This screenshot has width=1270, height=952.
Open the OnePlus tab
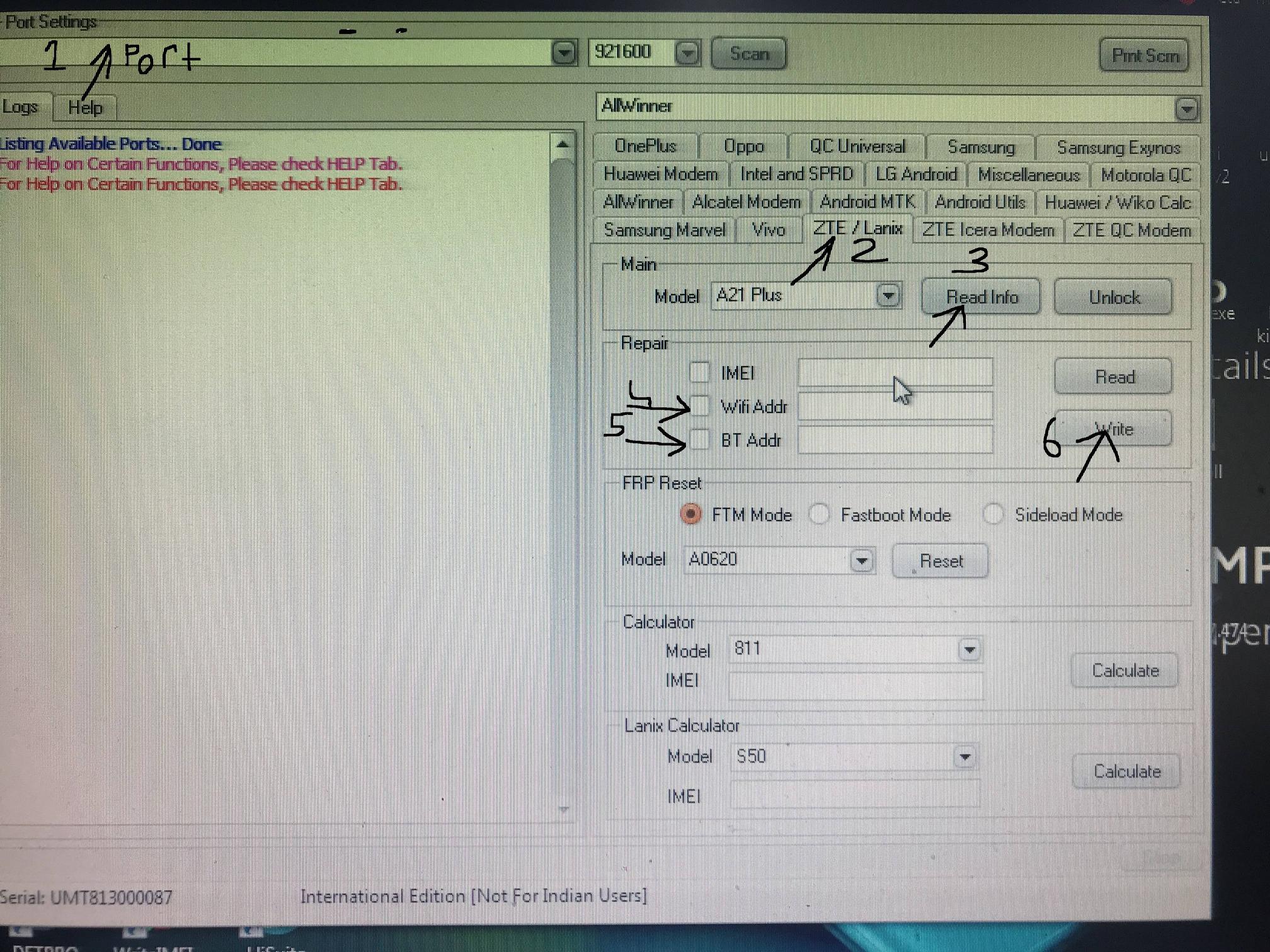[645, 146]
